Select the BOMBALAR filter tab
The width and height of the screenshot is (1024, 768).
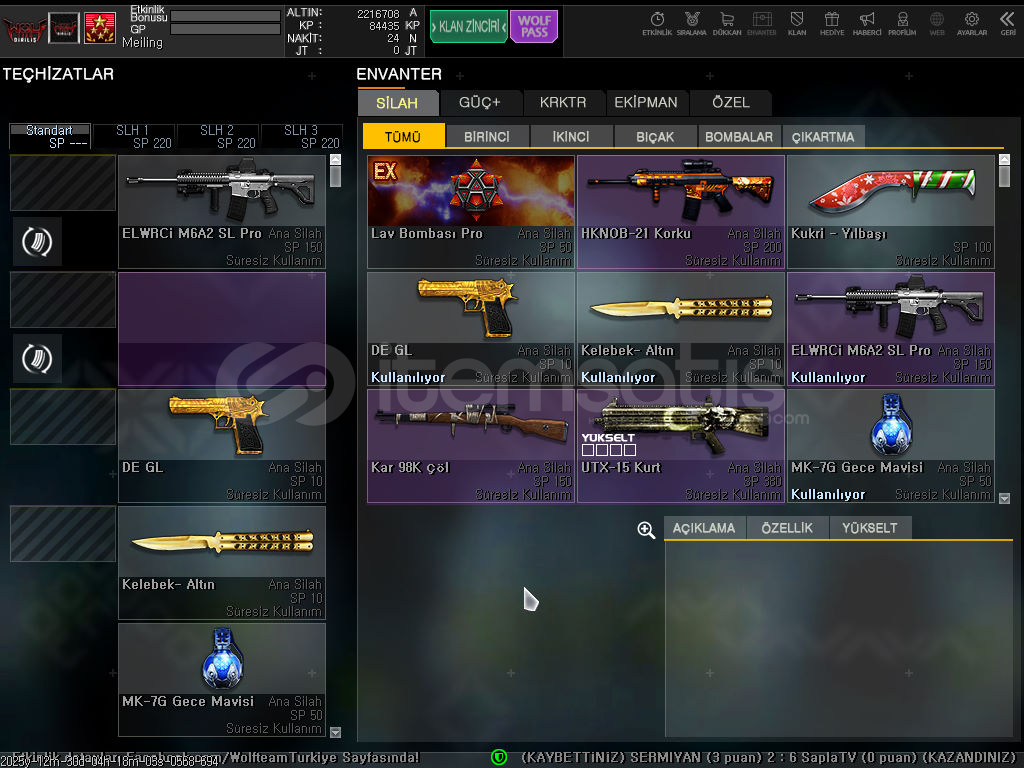click(x=739, y=136)
